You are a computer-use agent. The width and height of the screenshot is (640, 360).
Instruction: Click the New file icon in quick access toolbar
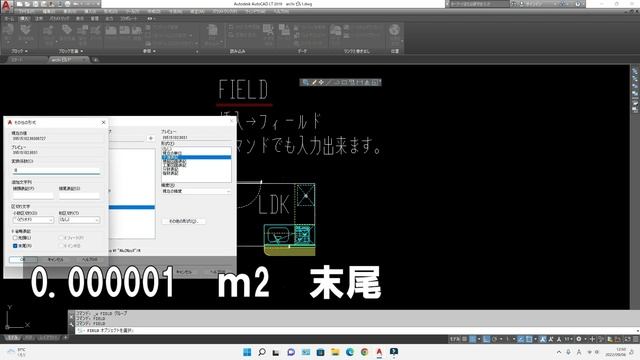(19, 4)
